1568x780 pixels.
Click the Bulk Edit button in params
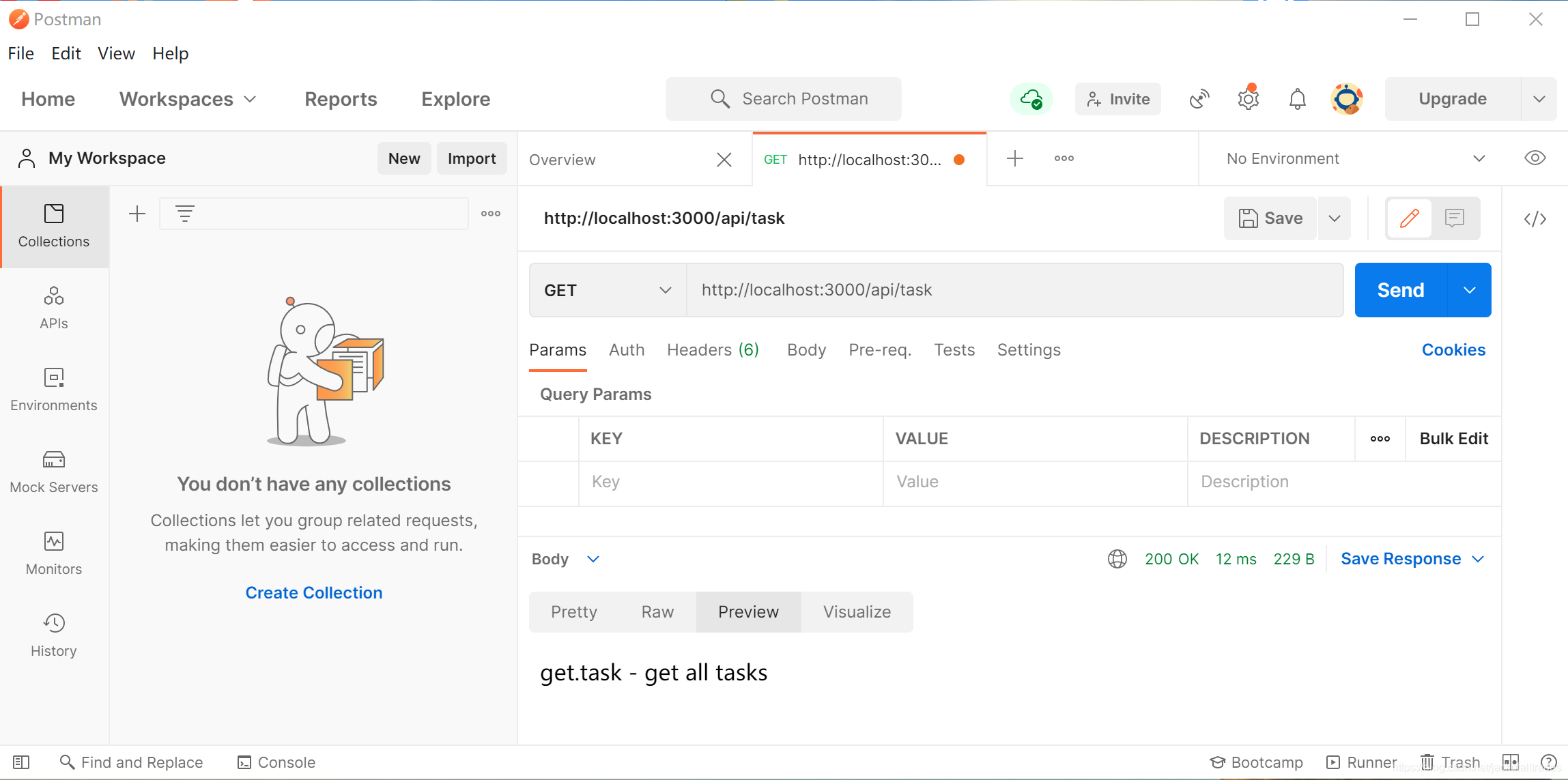coord(1453,437)
